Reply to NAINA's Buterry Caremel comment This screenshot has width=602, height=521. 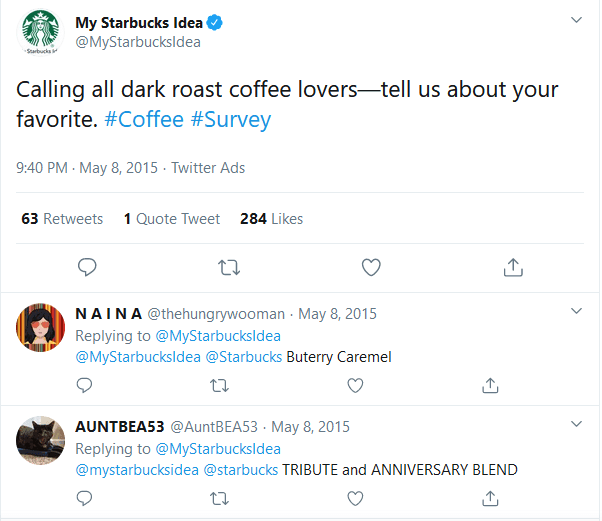[x=87, y=385]
